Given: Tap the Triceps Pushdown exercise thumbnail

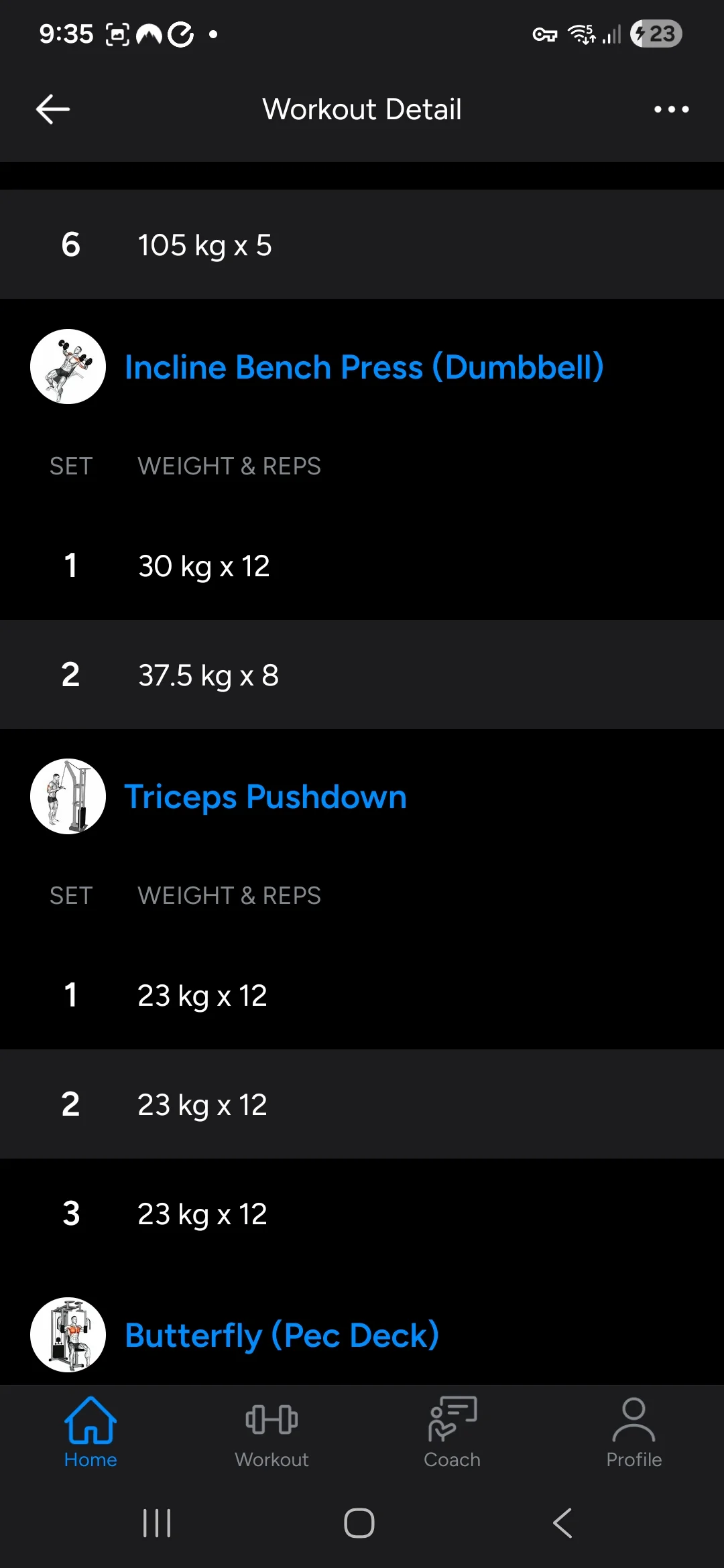Looking at the screenshot, I should [x=68, y=796].
